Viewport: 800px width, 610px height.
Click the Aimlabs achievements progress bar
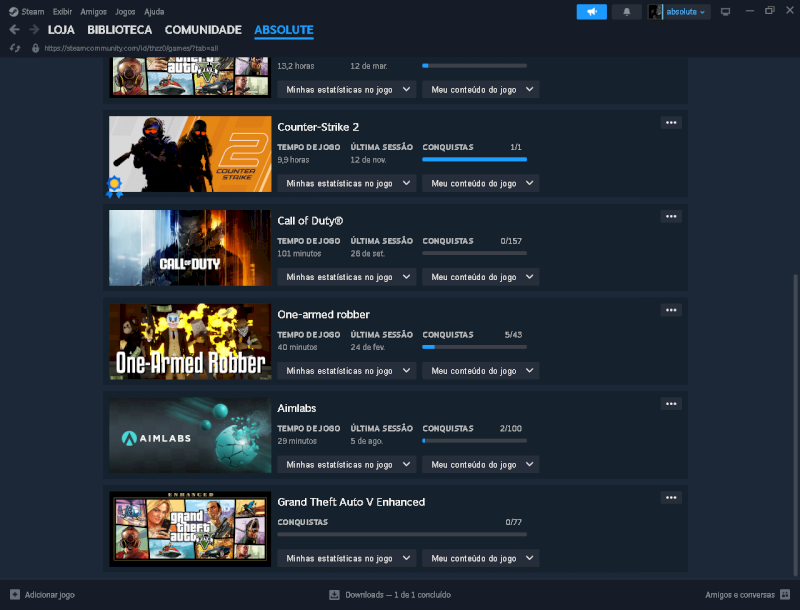pyautogui.click(x=474, y=441)
